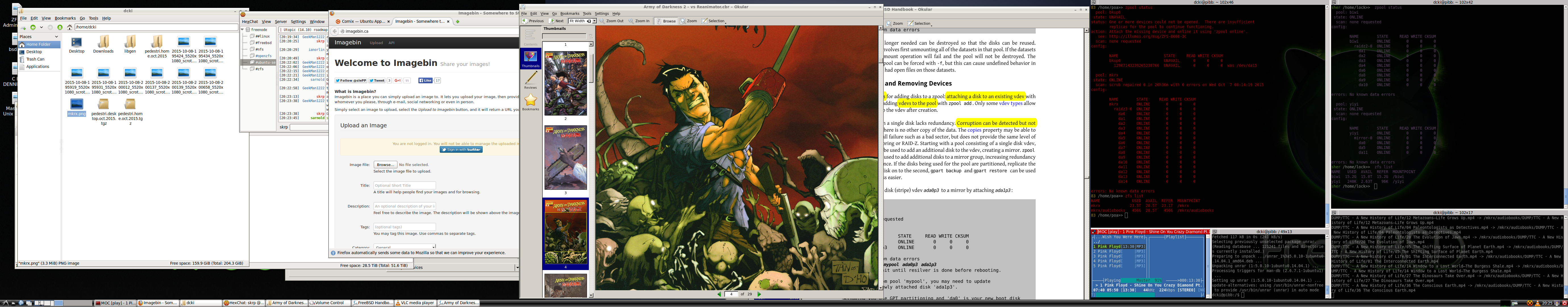This screenshot has width=1568, height=307.
Task: Click the HexChat taskbar entry
Action: click(243, 303)
